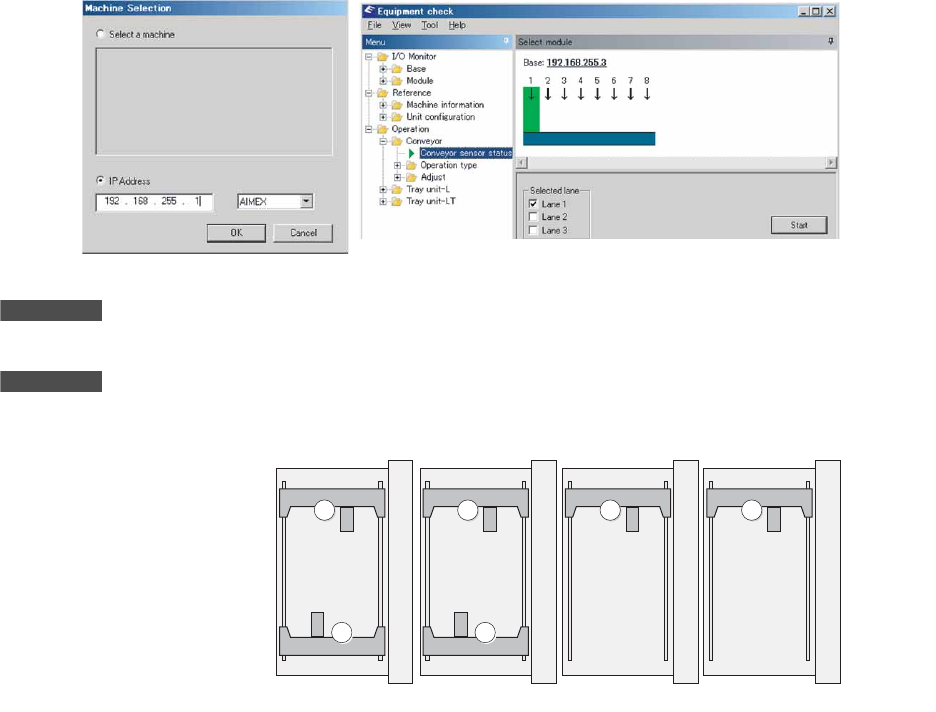This screenshot has height=712, width=936.
Task: Click the Machine information folder icon
Action: pos(397,105)
